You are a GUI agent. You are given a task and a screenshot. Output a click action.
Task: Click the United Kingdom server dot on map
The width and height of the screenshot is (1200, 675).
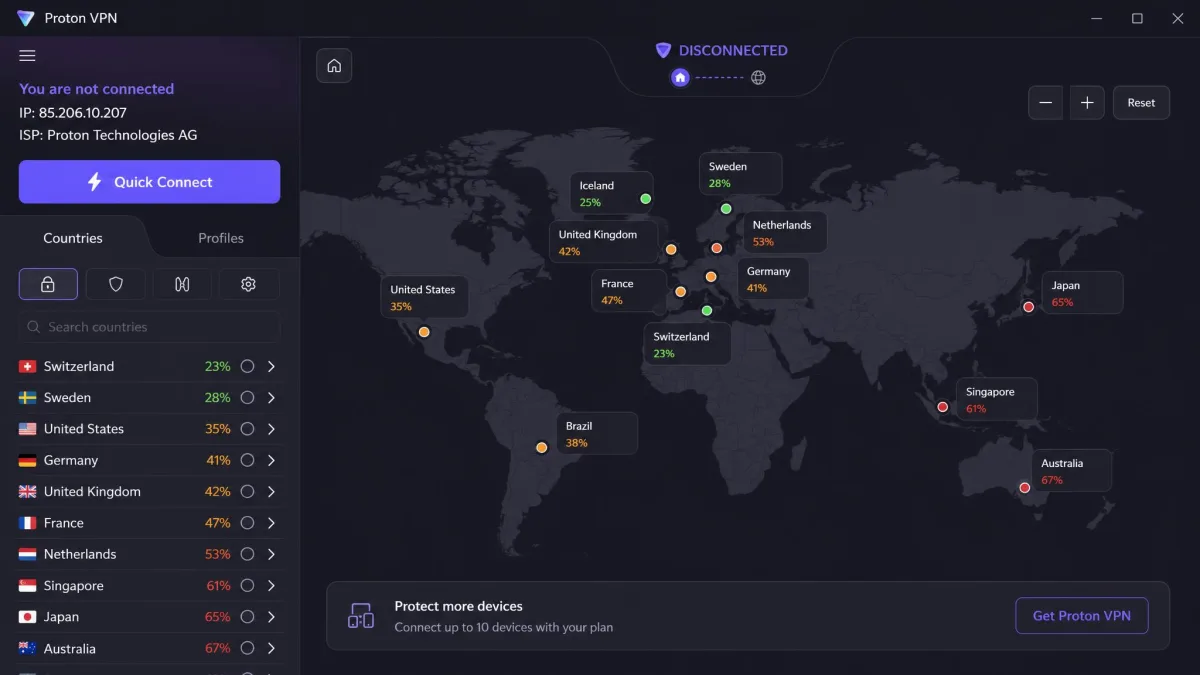coord(671,250)
